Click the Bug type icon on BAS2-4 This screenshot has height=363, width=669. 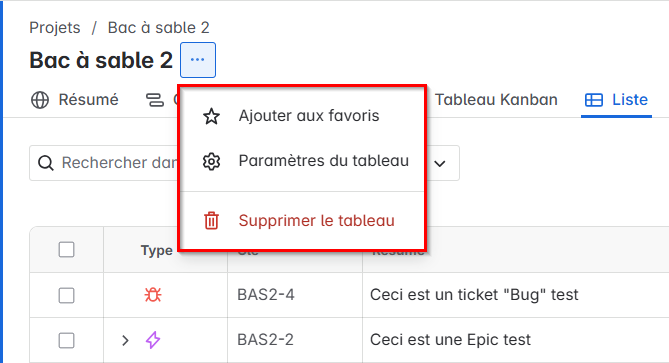point(153,295)
